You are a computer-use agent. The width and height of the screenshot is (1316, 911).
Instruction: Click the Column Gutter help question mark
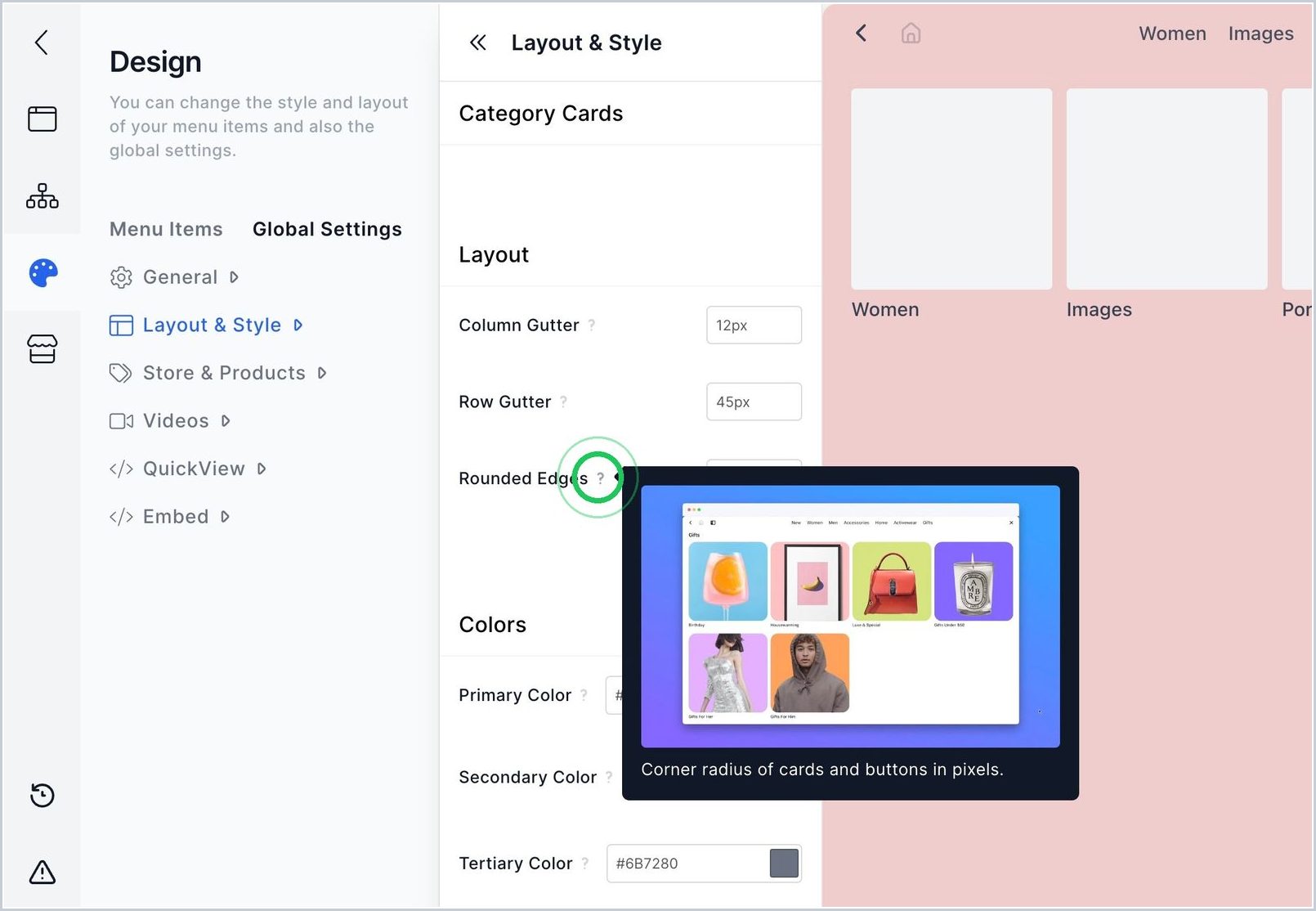click(x=592, y=325)
